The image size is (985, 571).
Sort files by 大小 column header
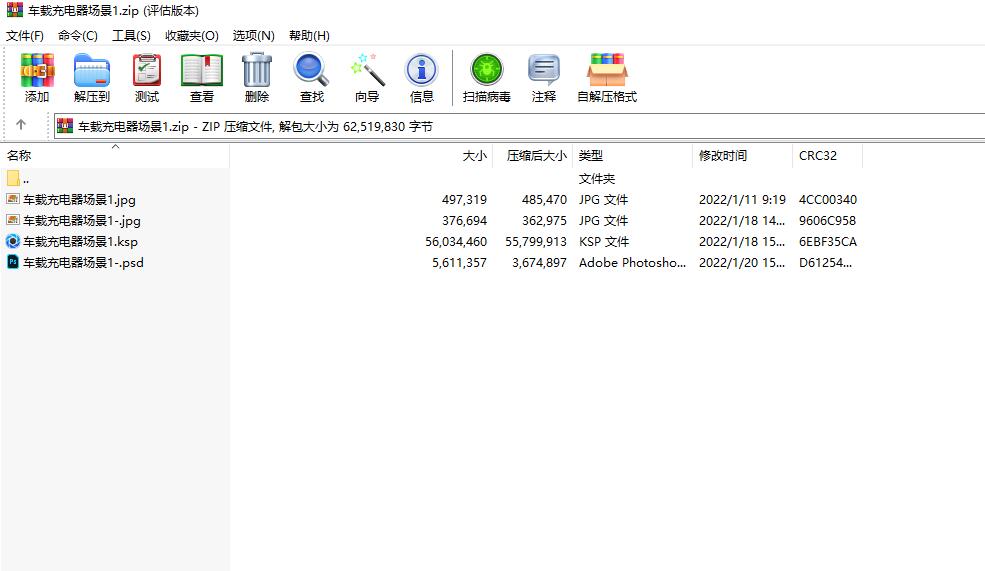tap(361, 156)
